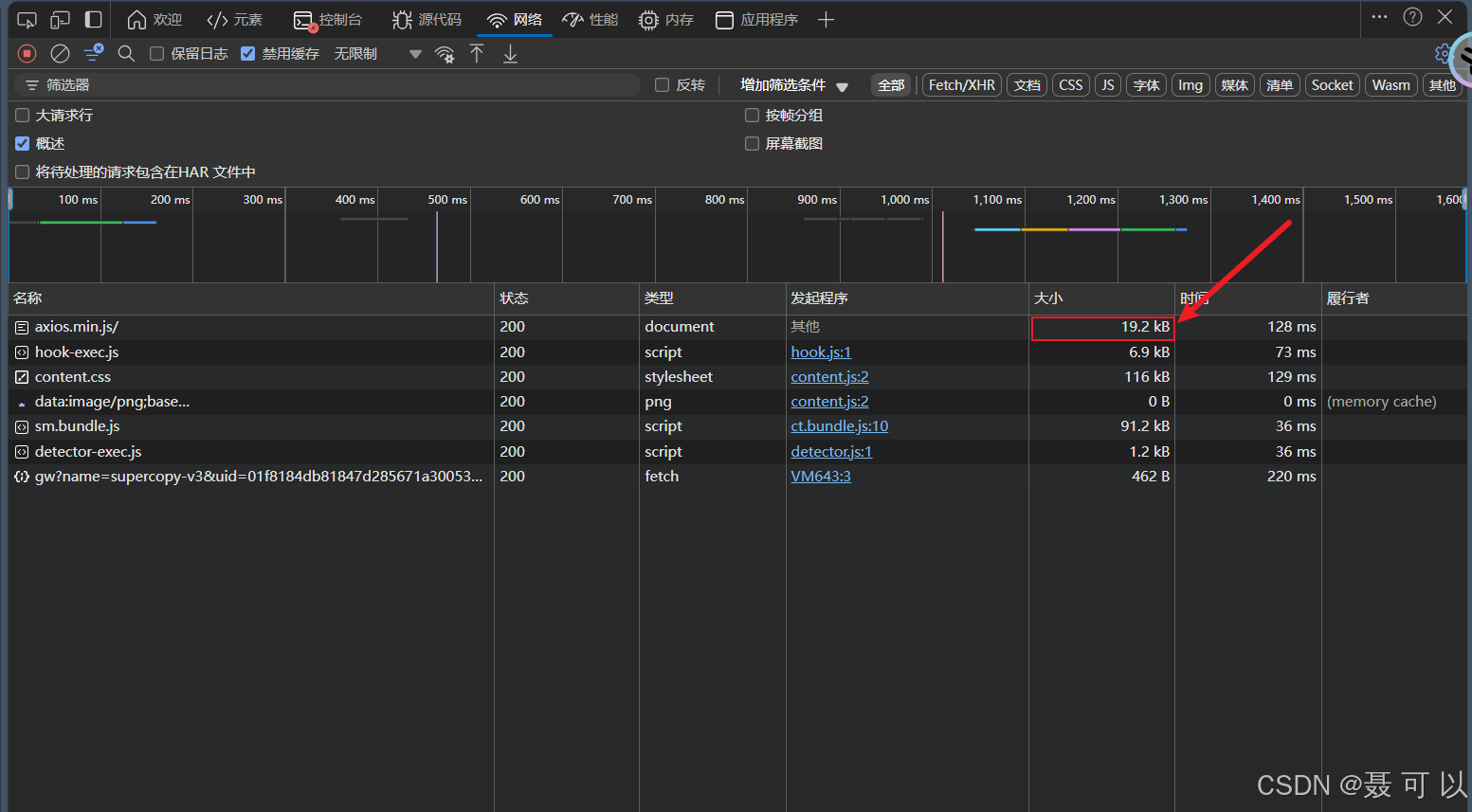The height and width of the screenshot is (812, 1472).
Task: Expand 增加筛选条件 more filters dropdown
Action: [x=794, y=85]
